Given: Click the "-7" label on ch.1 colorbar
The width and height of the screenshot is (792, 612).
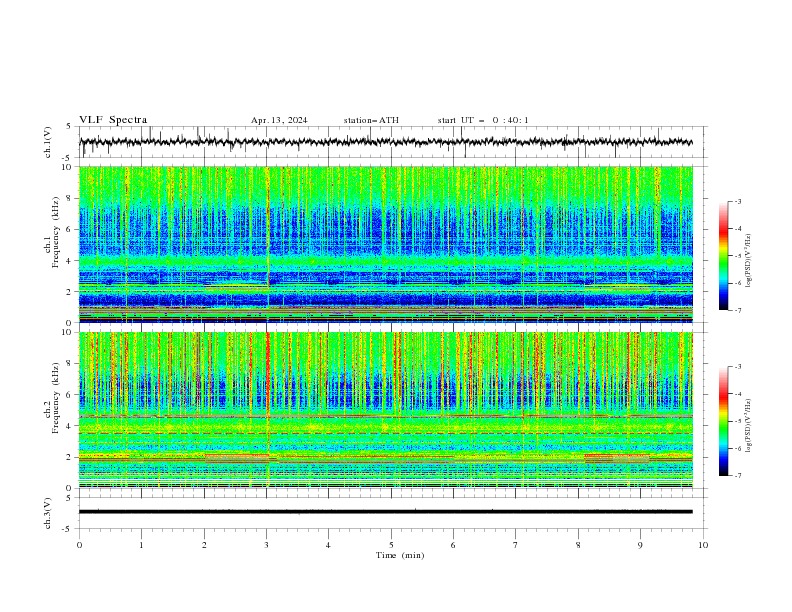Looking at the screenshot, I should [x=738, y=311].
